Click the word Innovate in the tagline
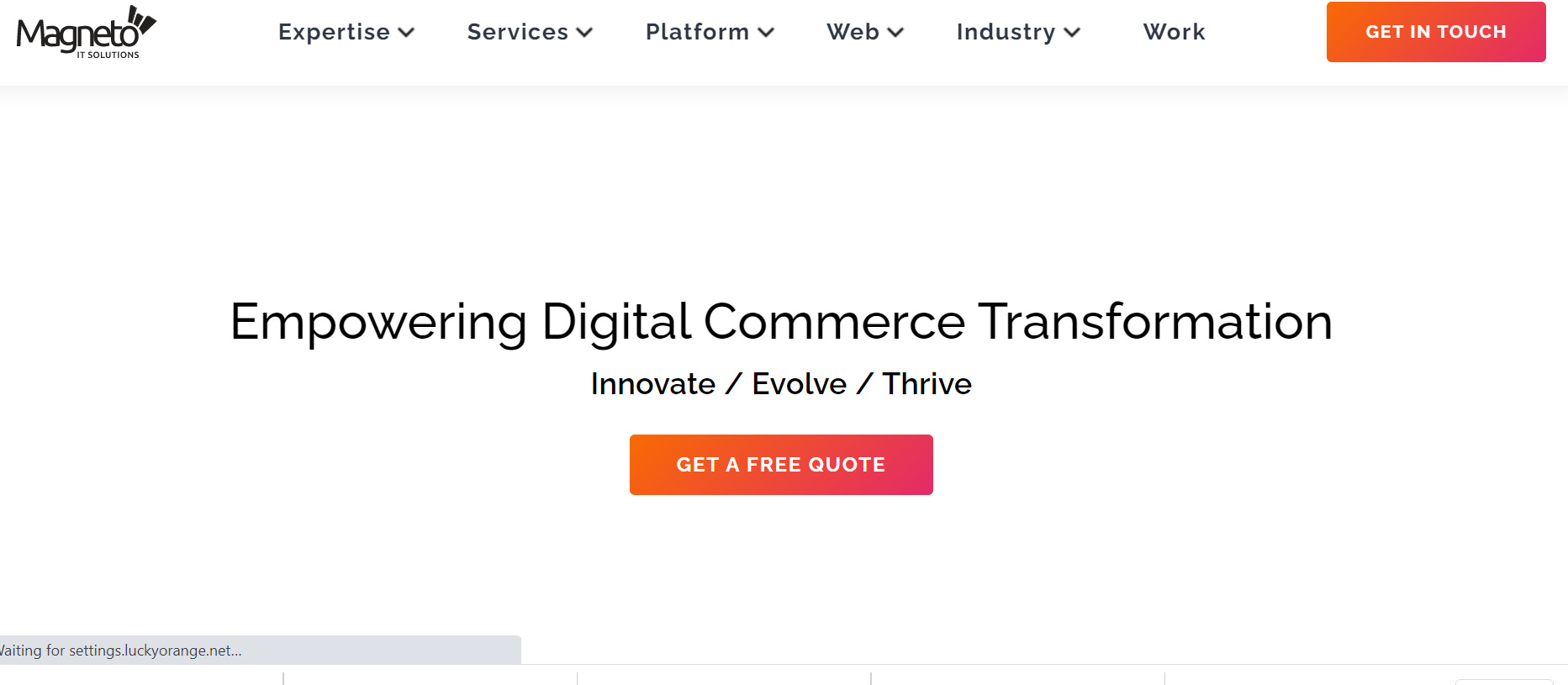This screenshot has height=685, width=1568. coord(652,384)
